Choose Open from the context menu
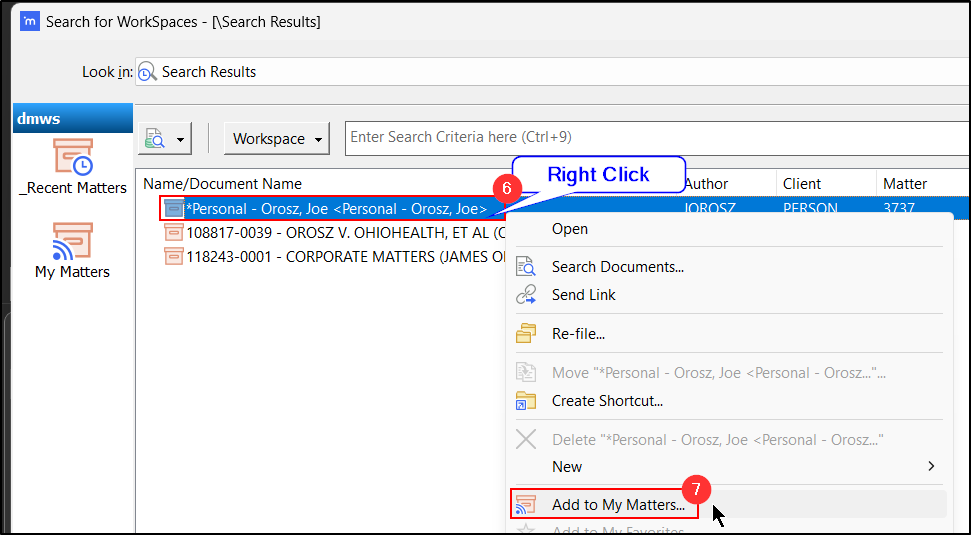The width and height of the screenshot is (971, 535). (570, 229)
